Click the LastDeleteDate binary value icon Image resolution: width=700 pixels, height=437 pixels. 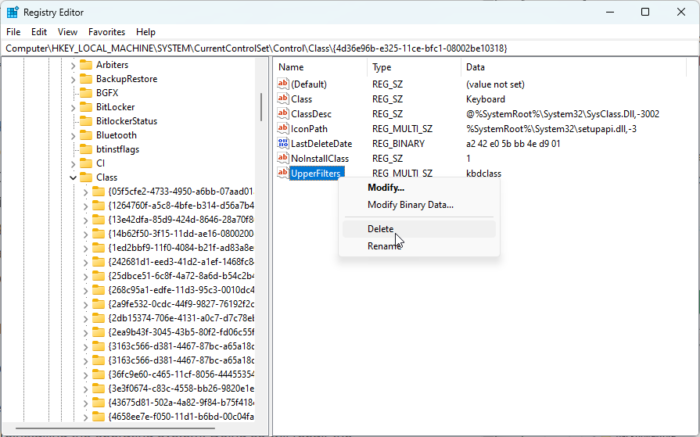pos(283,143)
